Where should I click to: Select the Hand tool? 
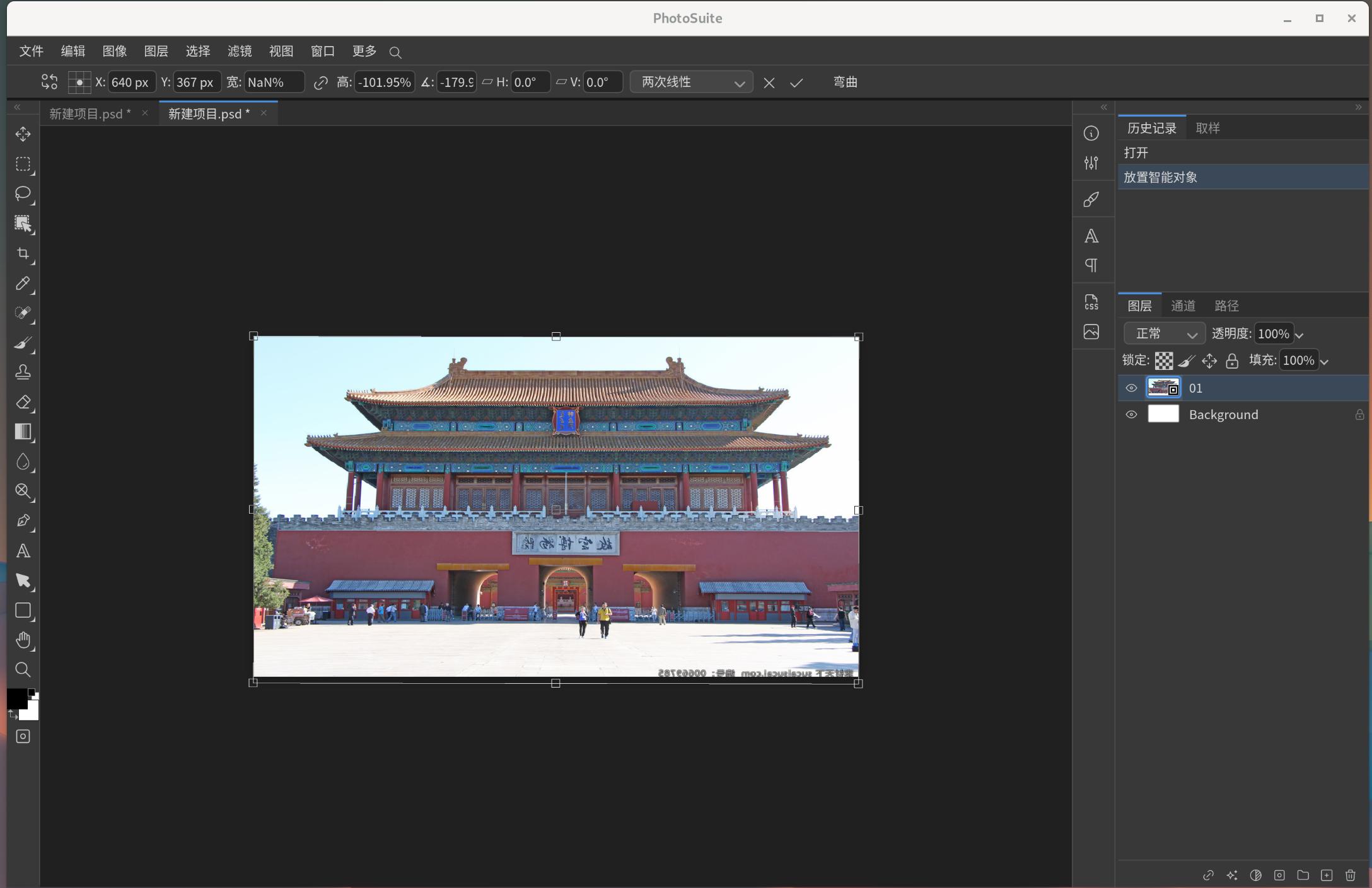[23, 640]
